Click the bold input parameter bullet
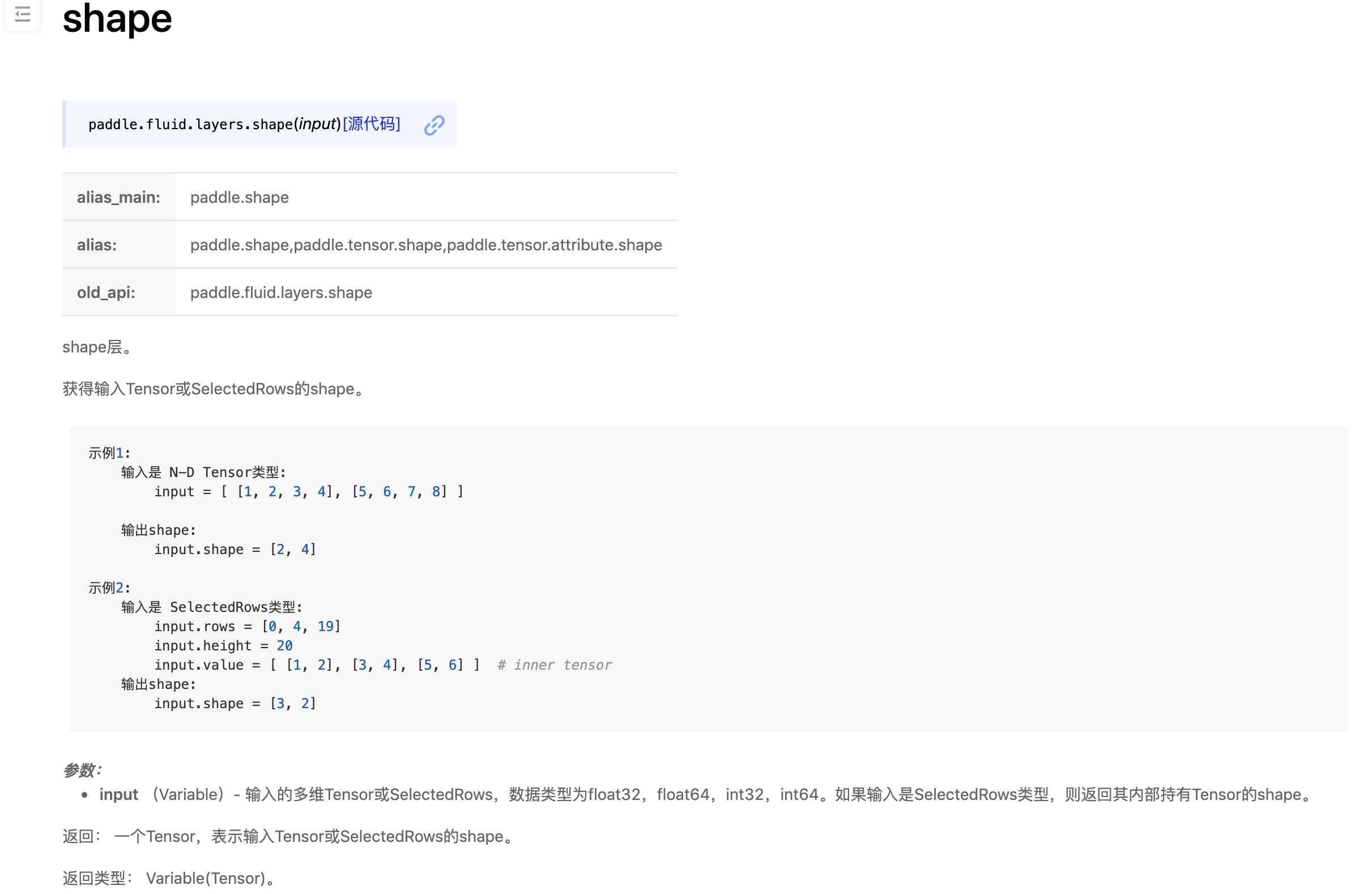 pos(119,794)
